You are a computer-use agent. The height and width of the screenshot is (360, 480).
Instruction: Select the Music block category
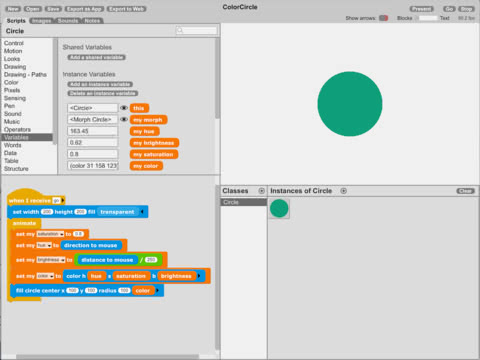(12, 122)
